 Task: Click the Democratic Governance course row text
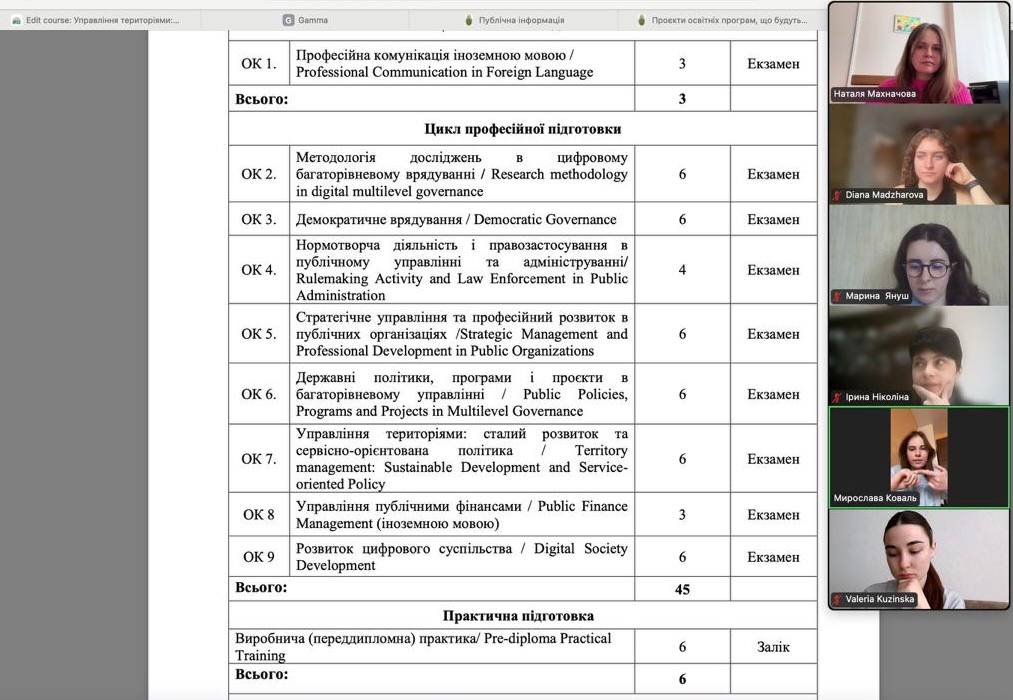tap(456, 220)
